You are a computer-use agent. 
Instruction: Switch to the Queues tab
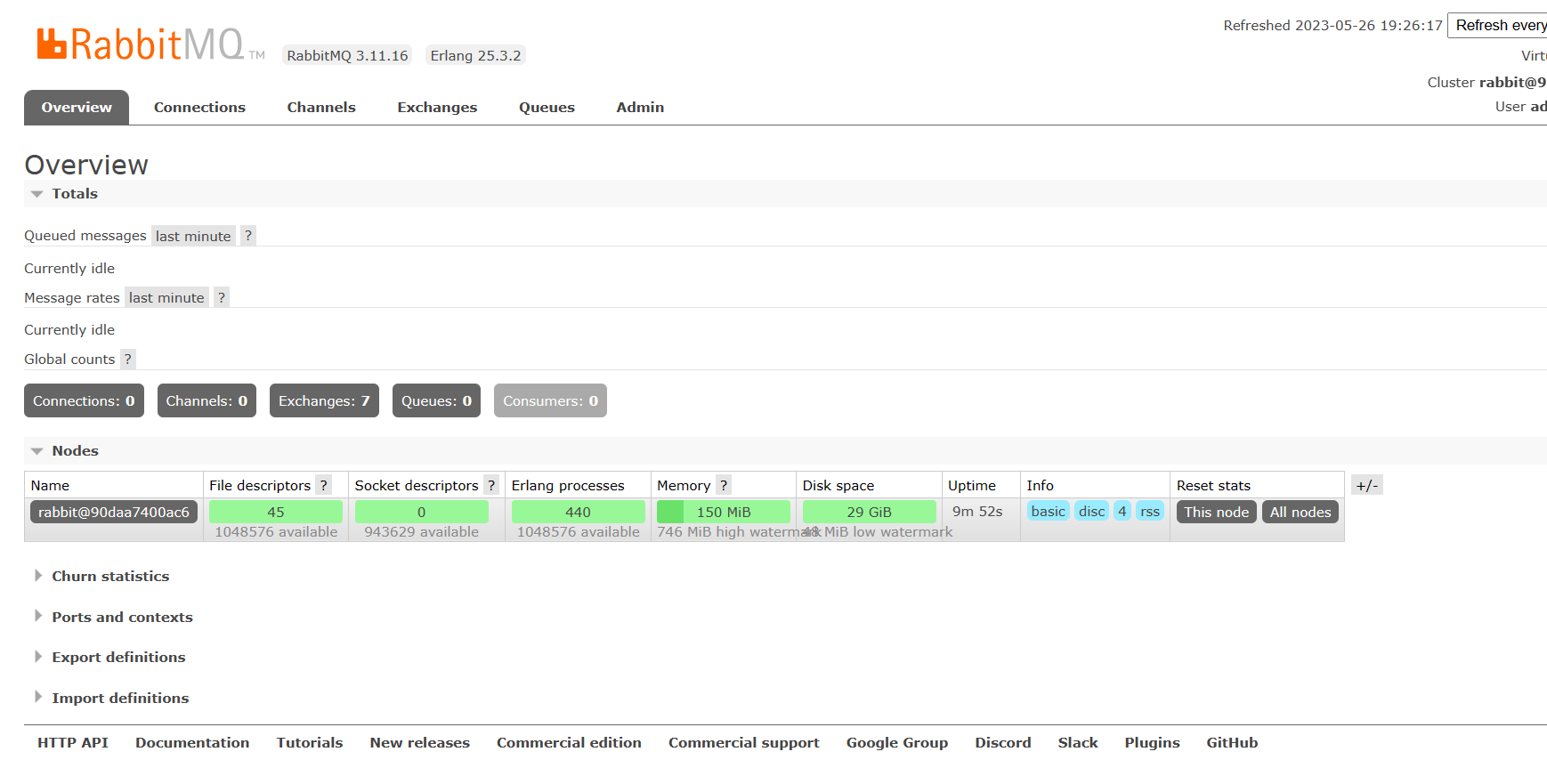[x=547, y=107]
